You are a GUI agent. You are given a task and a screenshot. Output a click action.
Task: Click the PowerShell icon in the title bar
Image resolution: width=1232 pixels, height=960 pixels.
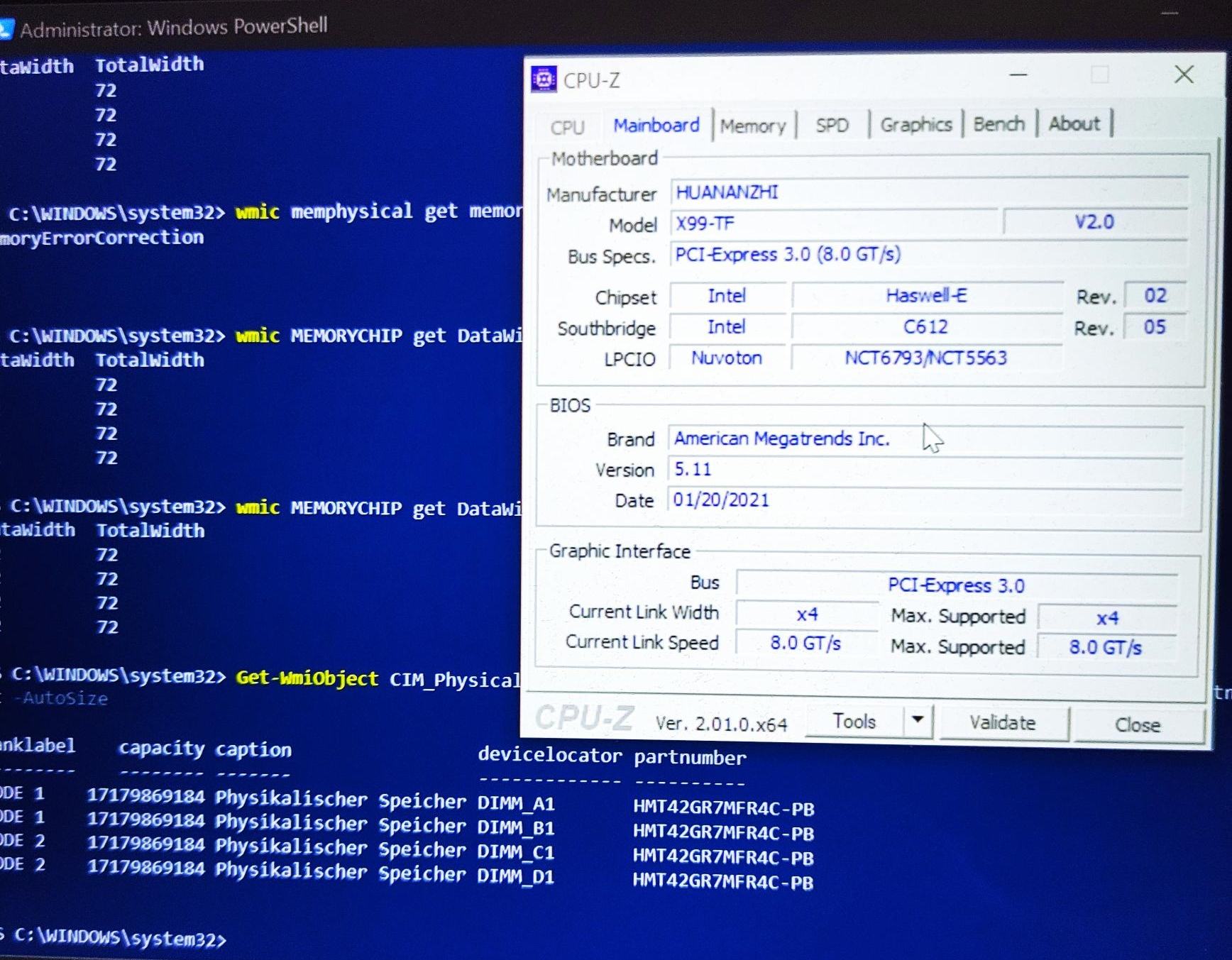[x=6, y=28]
